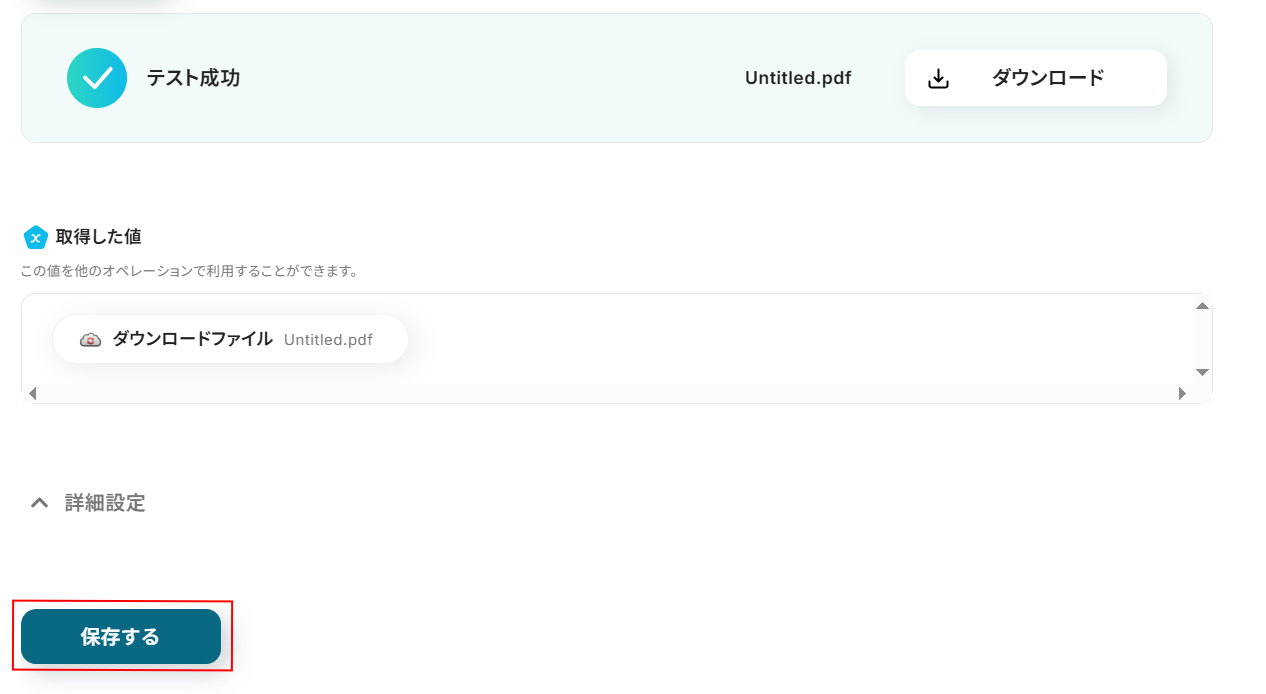Toggle the 詳細設定 section label

click(105, 503)
